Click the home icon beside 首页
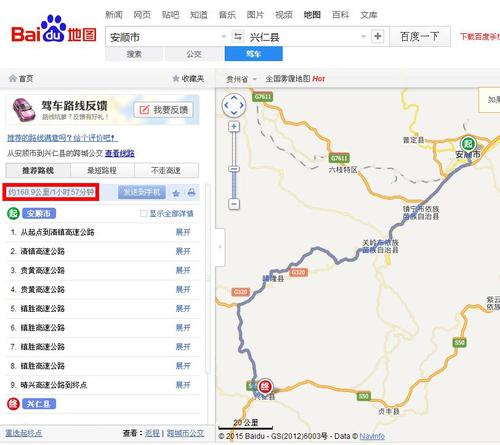 coord(13,78)
